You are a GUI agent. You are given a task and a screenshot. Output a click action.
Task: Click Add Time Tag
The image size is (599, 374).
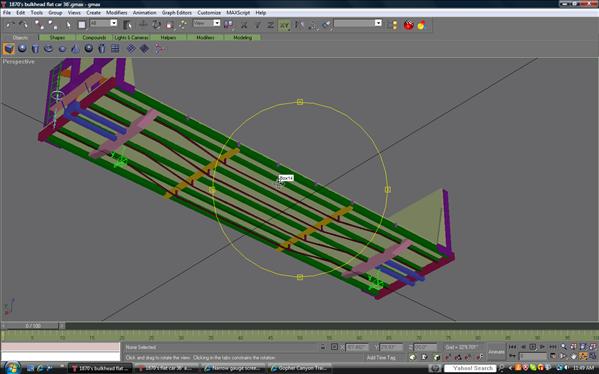(381, 358)
